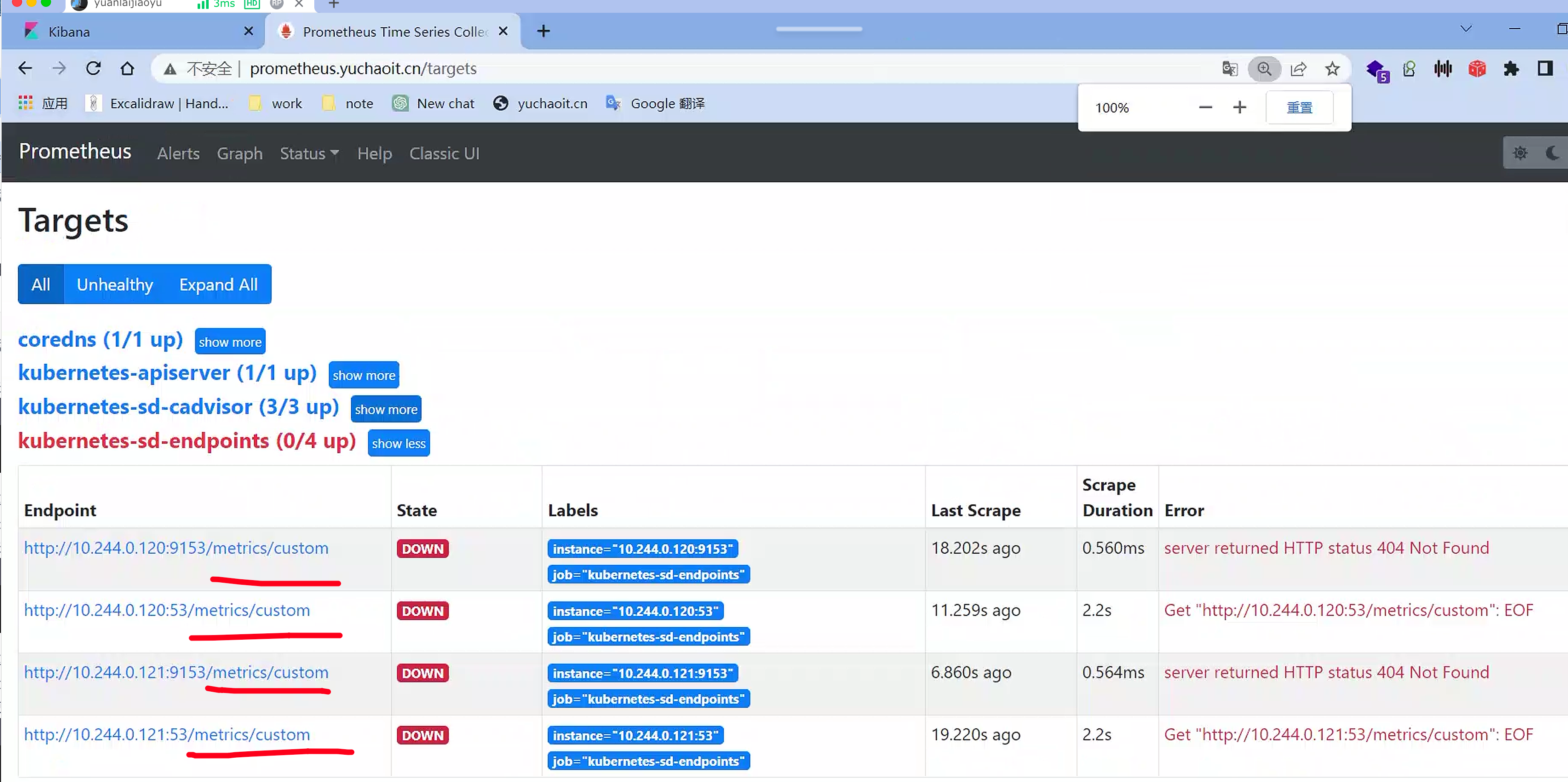Increase page zoom with plus button

point(1239,108)
